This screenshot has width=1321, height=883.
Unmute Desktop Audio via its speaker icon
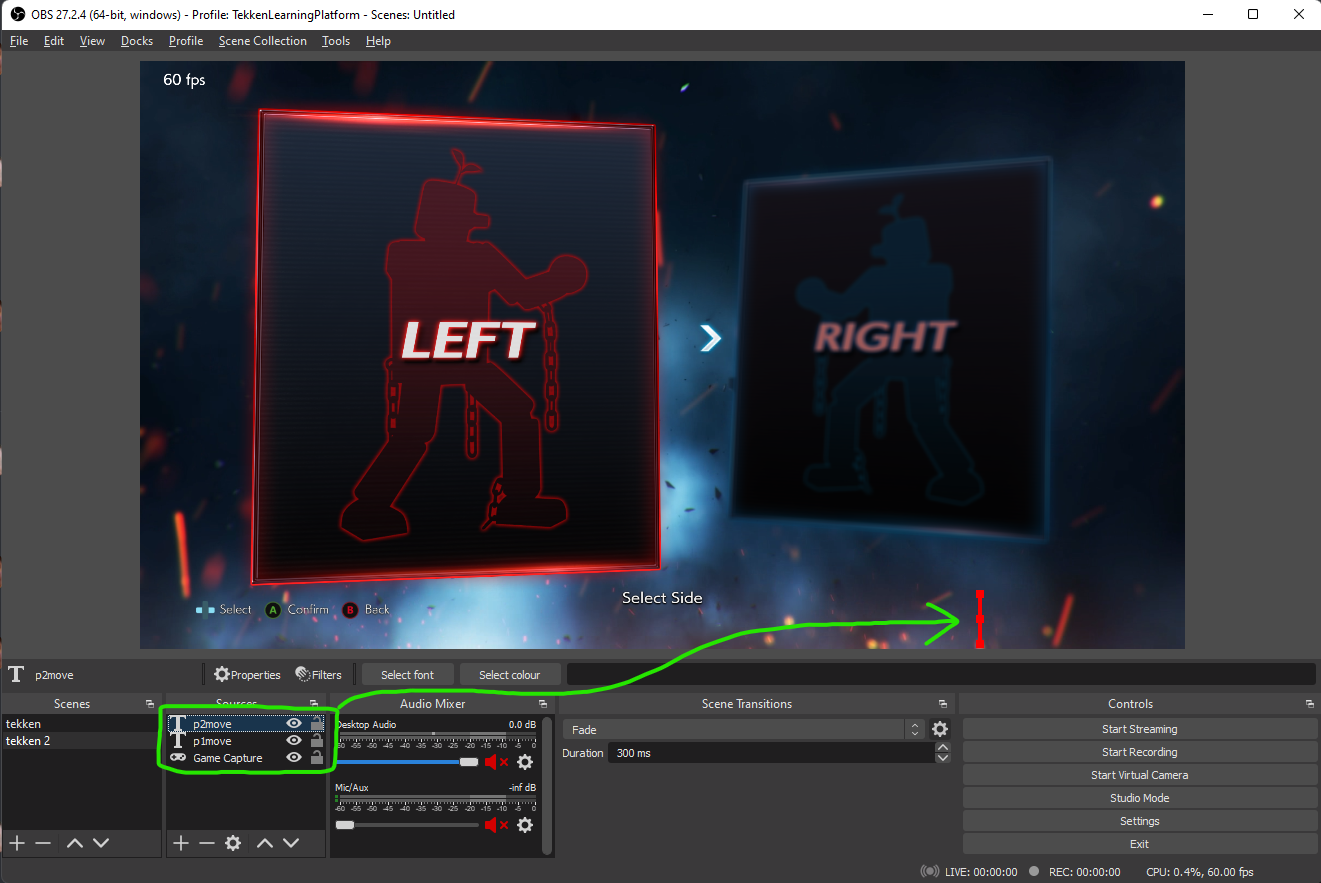click(497, 762)
